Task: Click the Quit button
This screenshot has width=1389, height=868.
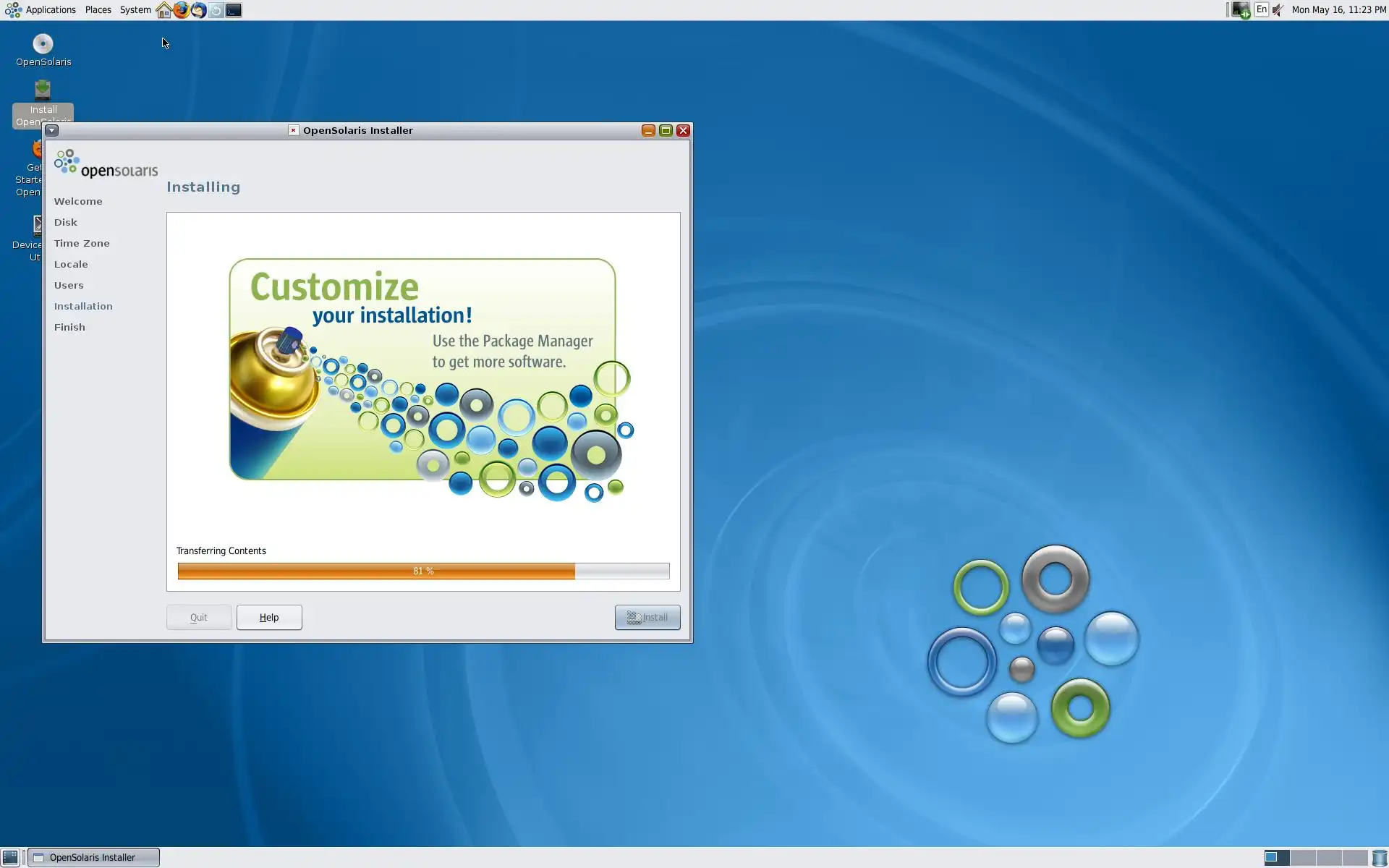Action: 199,617
